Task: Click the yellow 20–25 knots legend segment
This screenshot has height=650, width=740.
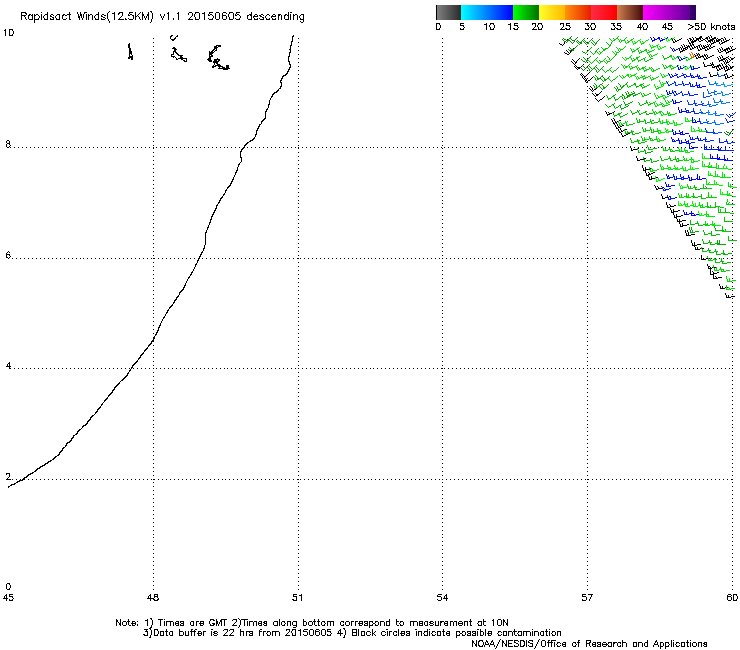Action: 552,12
